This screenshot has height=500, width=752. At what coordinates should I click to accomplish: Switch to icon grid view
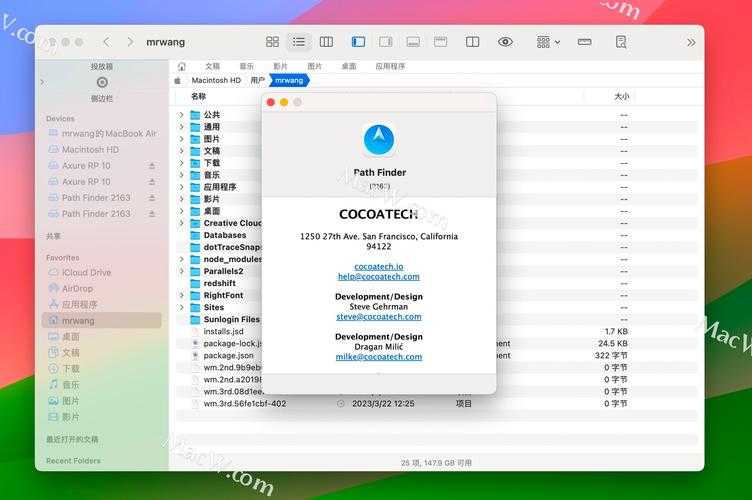[x=272, y=42]
